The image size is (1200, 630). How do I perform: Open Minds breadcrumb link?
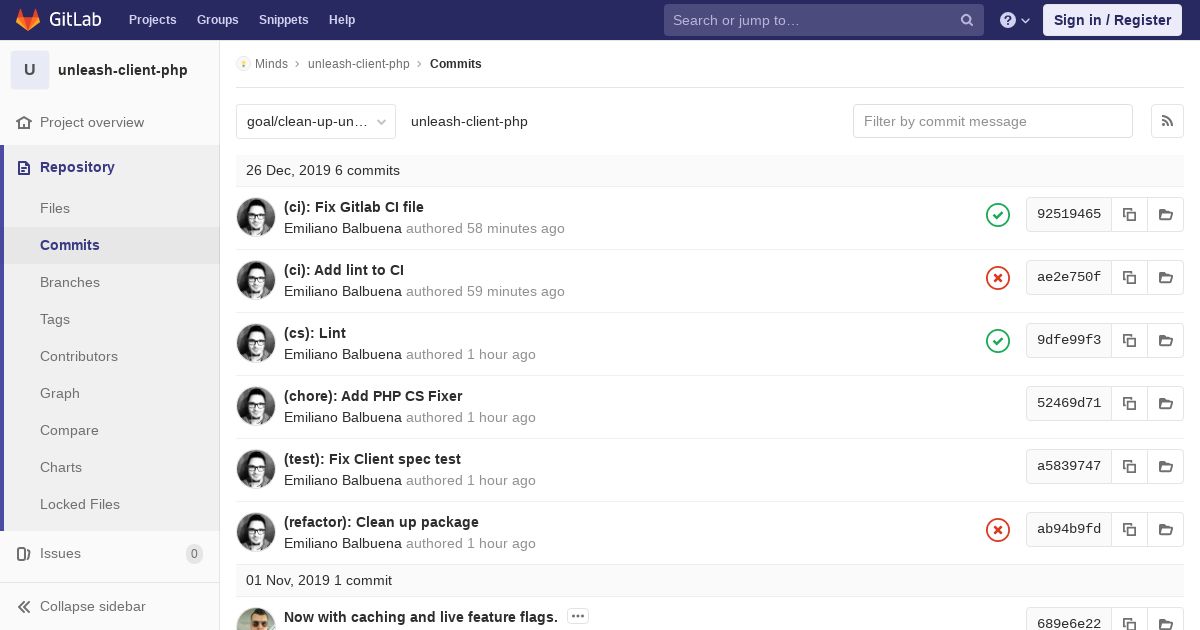click(271, 64)
